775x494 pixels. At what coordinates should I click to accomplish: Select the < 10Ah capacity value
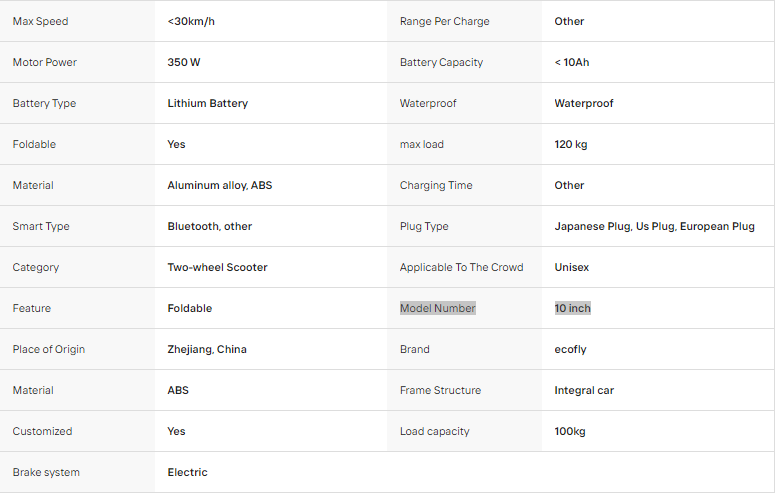pyautogui.click(x=572, y=62)
